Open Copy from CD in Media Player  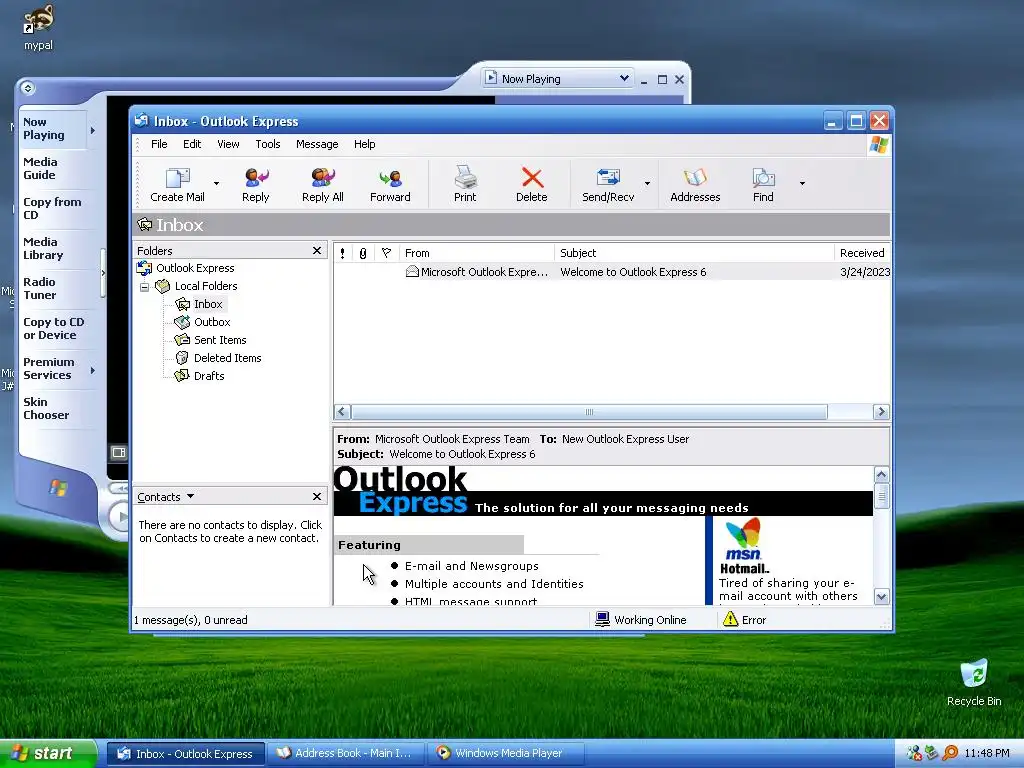pyautogui.click(x=52, y=209)
